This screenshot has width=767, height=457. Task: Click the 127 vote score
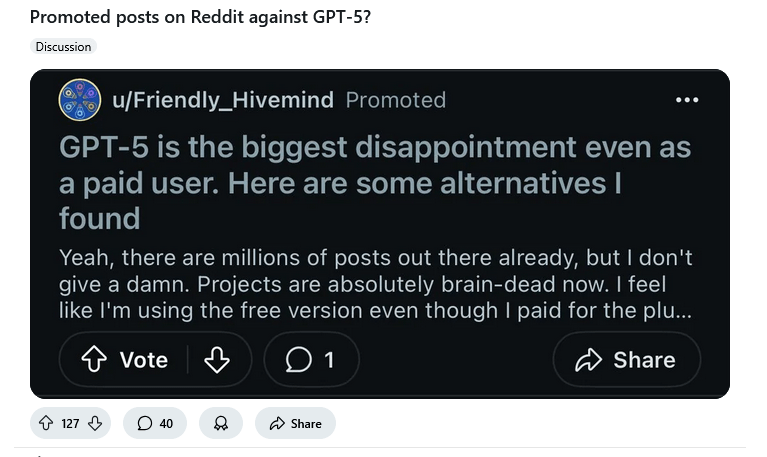point(70,423)
